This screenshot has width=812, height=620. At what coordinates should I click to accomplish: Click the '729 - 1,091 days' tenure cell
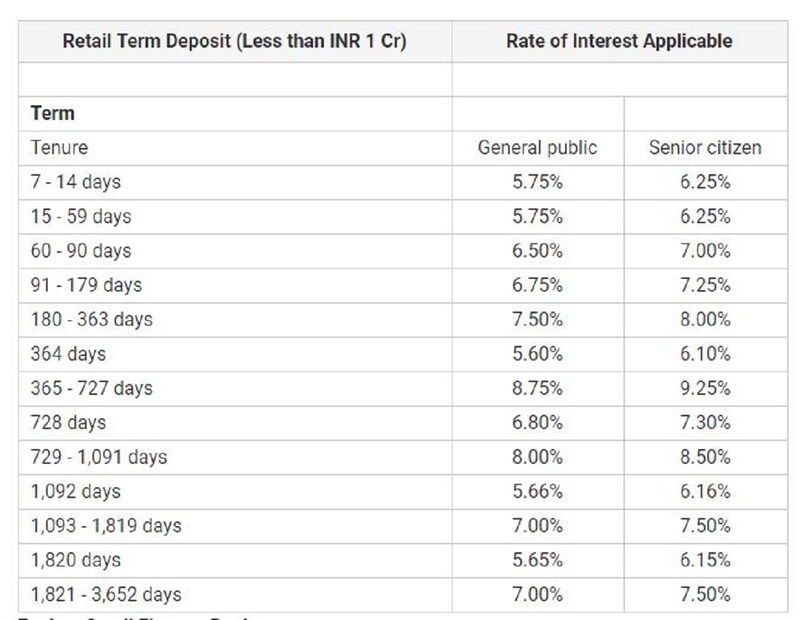(x=99, y=457)
